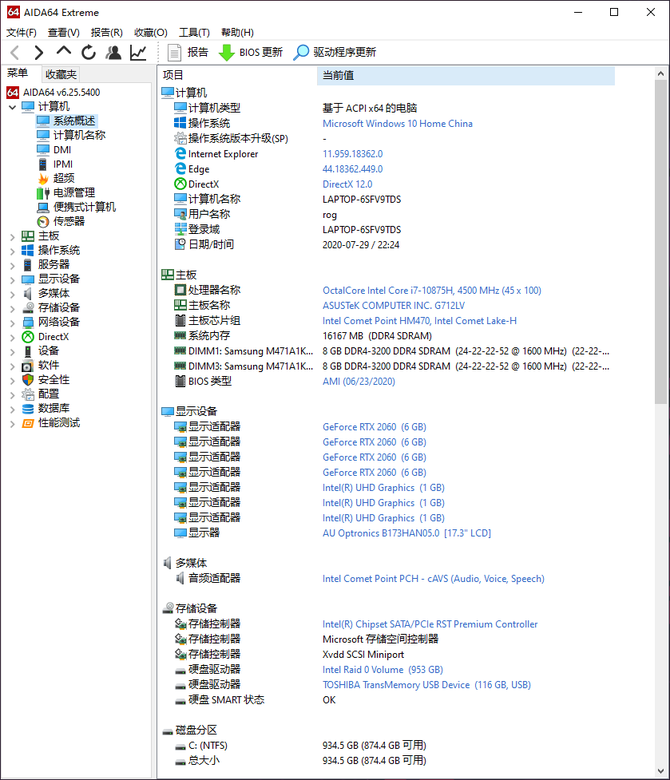
Task: Open 报告 report wizard from toolbar
Action: [x=187, y=52]
